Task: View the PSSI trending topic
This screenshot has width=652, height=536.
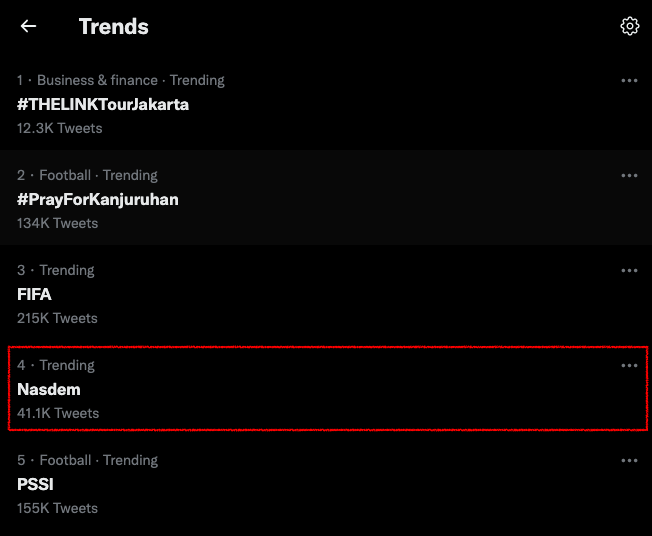Action: 35,484
